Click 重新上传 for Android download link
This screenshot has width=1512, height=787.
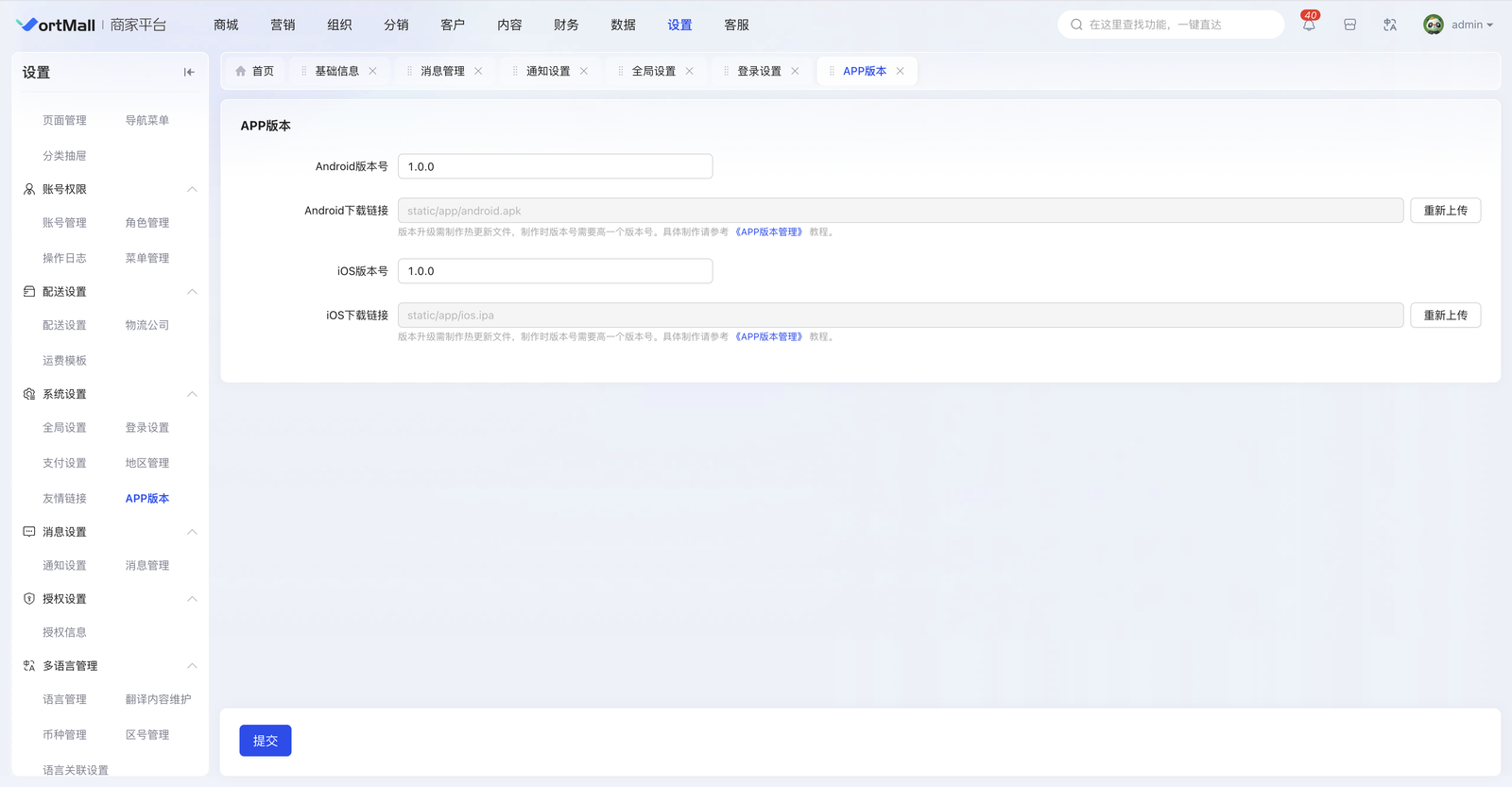(x=1445, y=211)
